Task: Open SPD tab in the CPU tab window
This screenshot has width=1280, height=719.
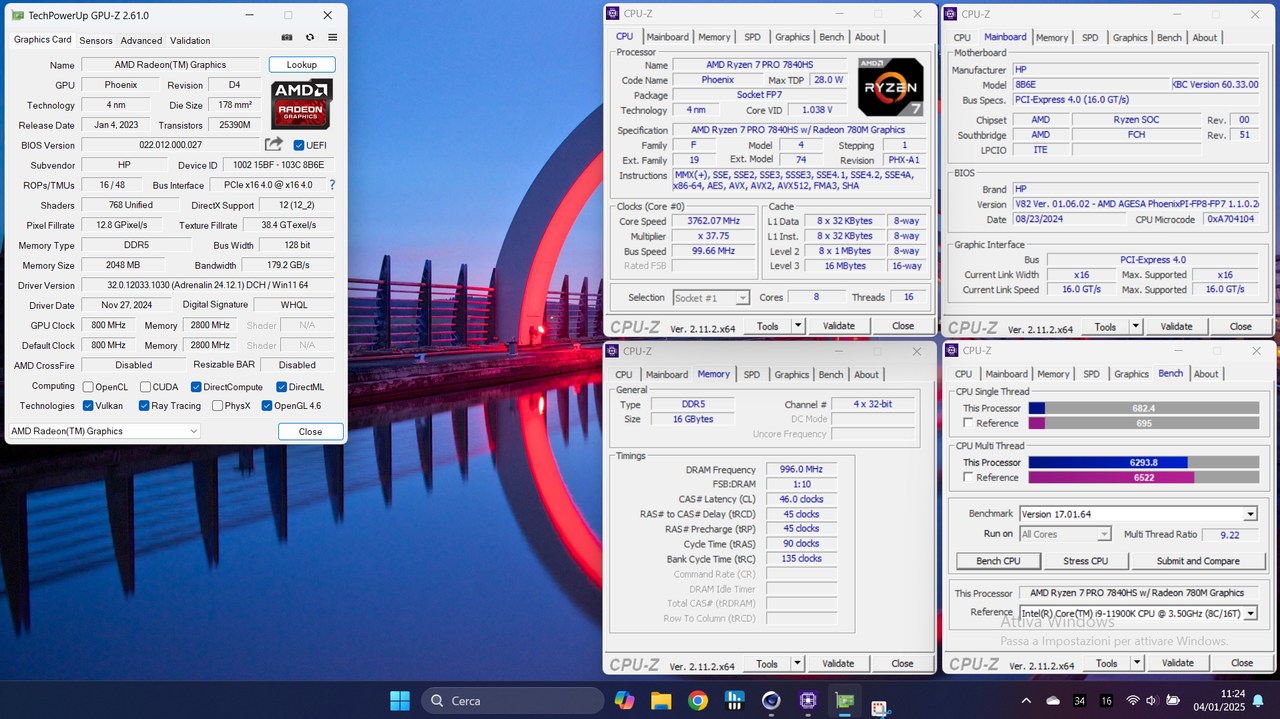Action: point(752,37)
